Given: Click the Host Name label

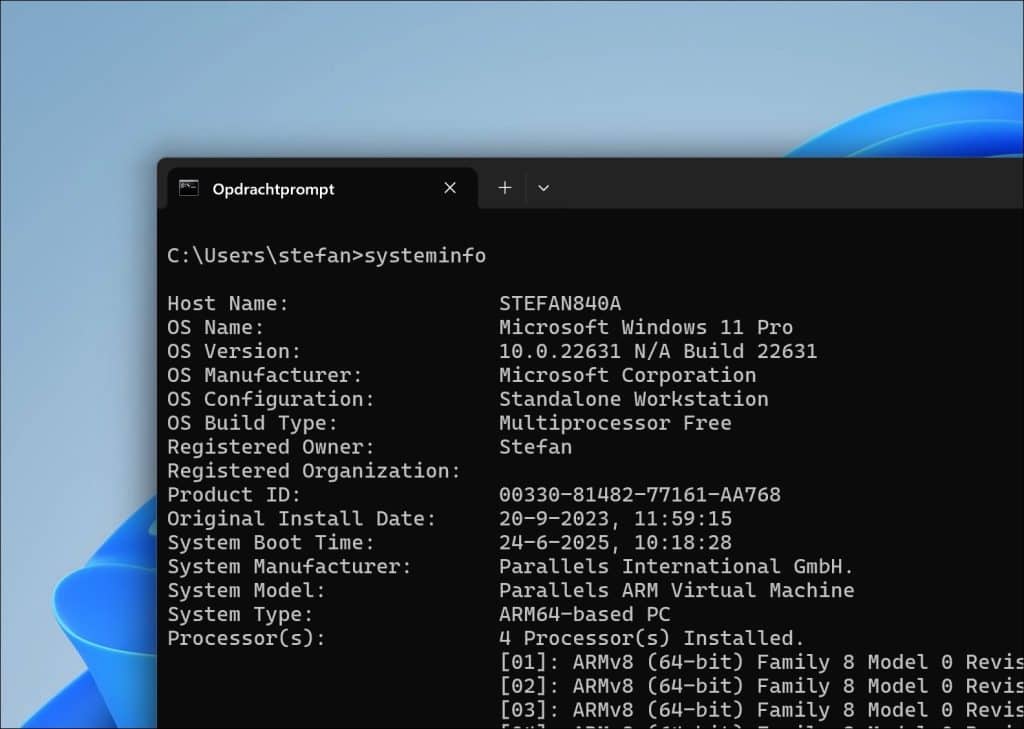Looking at the screenshot, I should [228, 304].
